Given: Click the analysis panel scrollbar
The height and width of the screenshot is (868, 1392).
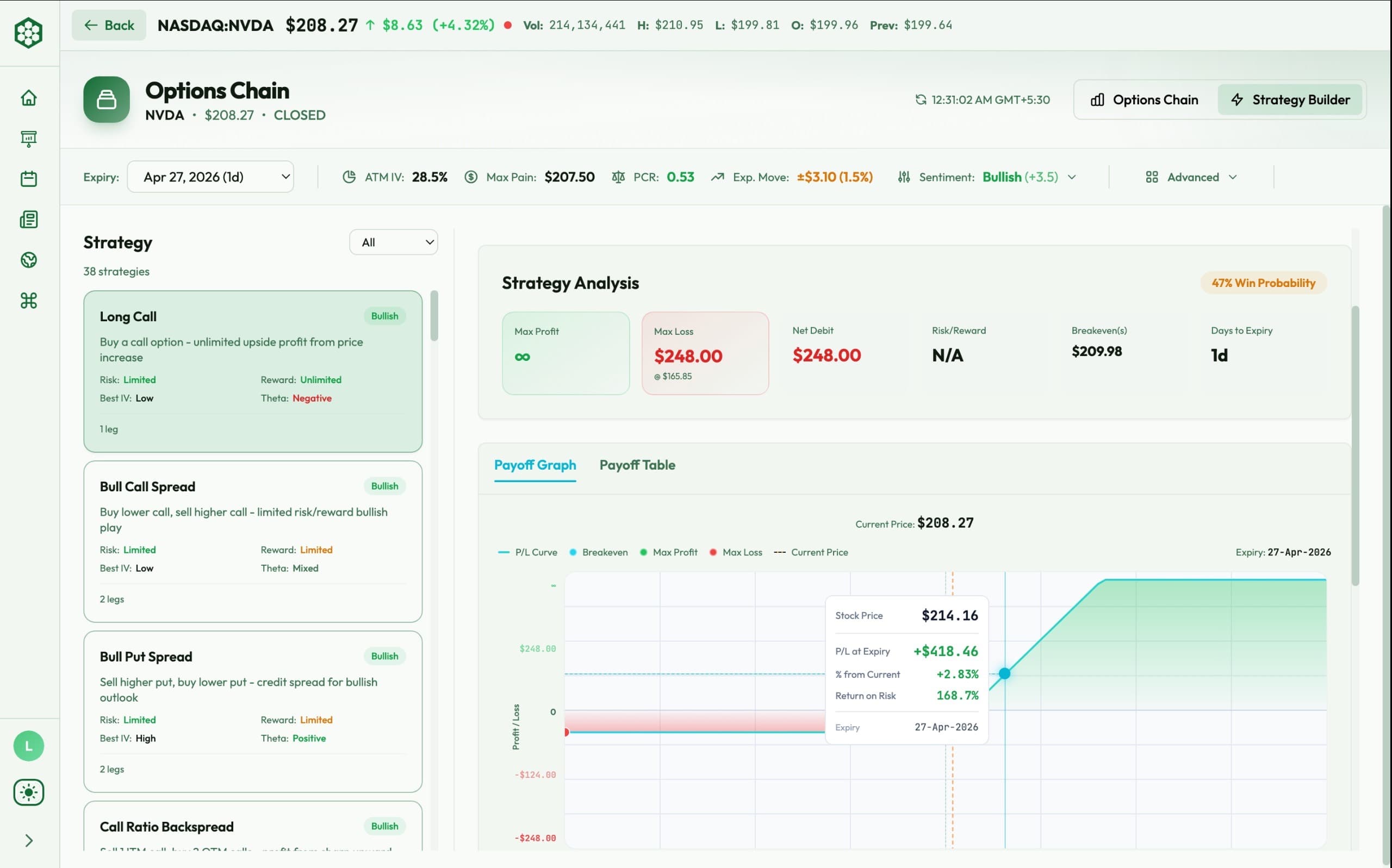Looking at the screenshot, I should pos(1355,446).
